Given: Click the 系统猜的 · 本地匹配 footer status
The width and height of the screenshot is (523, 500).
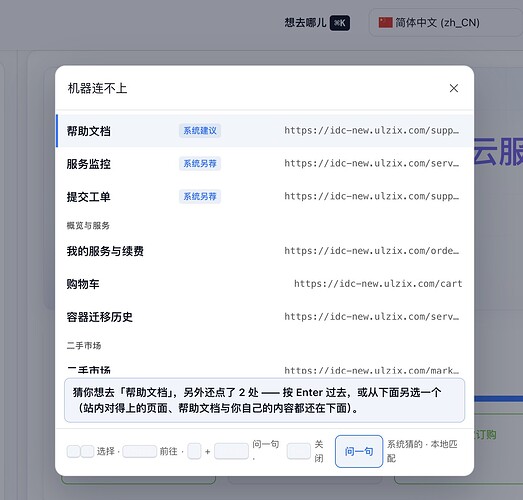Looking at the screenshot, I should pos(422,451).
